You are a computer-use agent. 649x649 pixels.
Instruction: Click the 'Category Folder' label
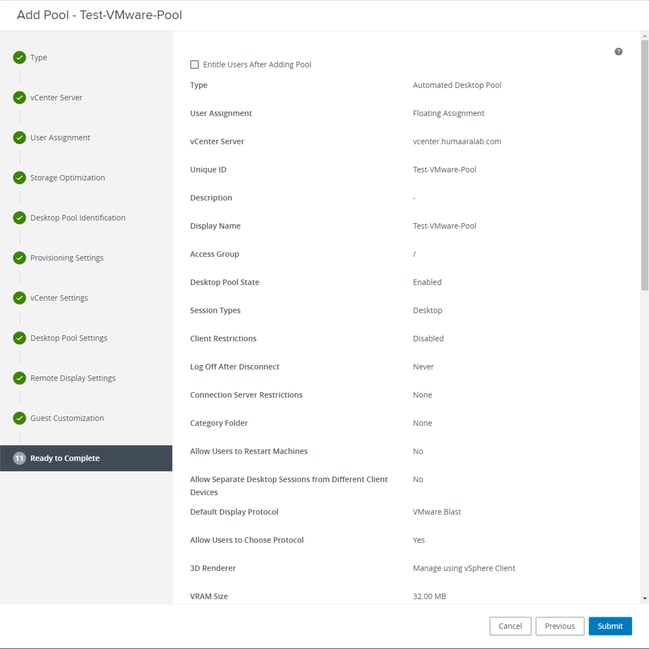[219, 423]
